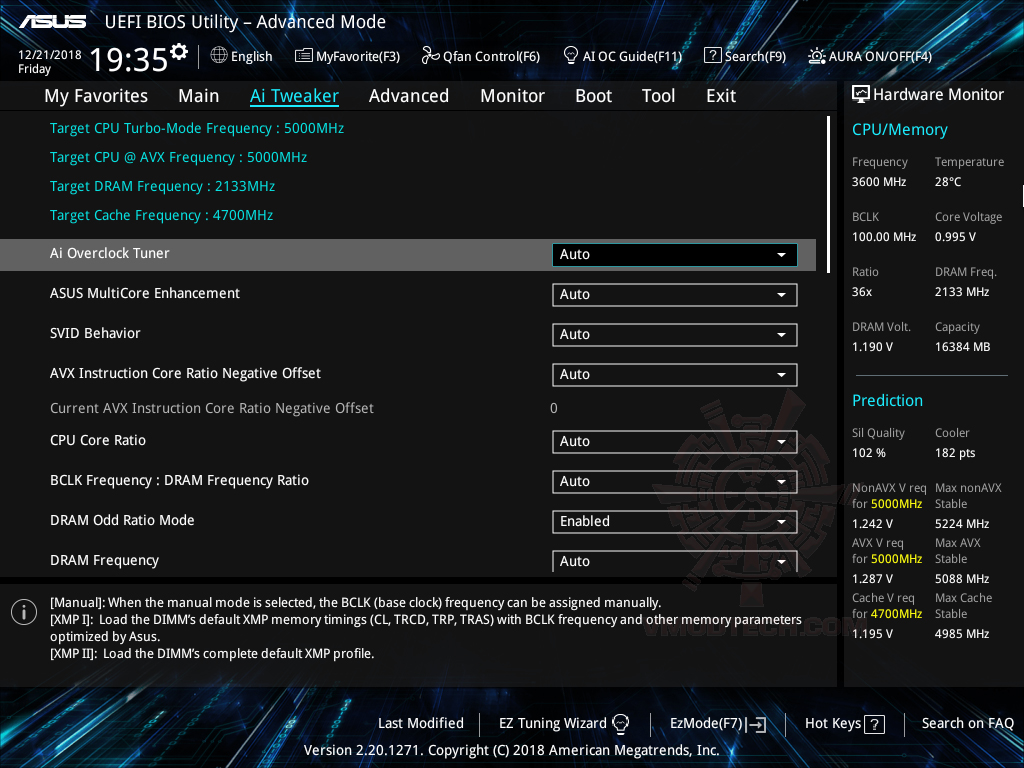The width and height of the screenshot is (1024, 768).
Task: Launch Search with the magnifier icon
Action: (x=713, y=56)
